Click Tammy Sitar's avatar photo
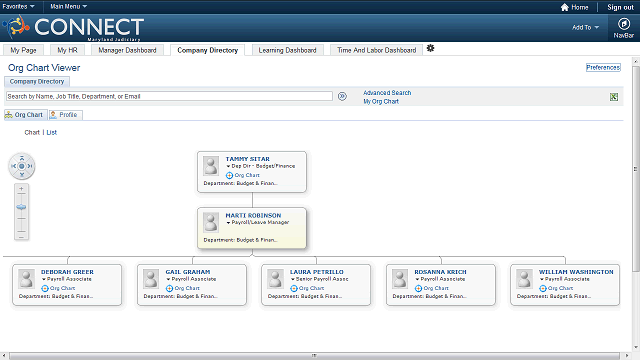 tap(211, 167)
